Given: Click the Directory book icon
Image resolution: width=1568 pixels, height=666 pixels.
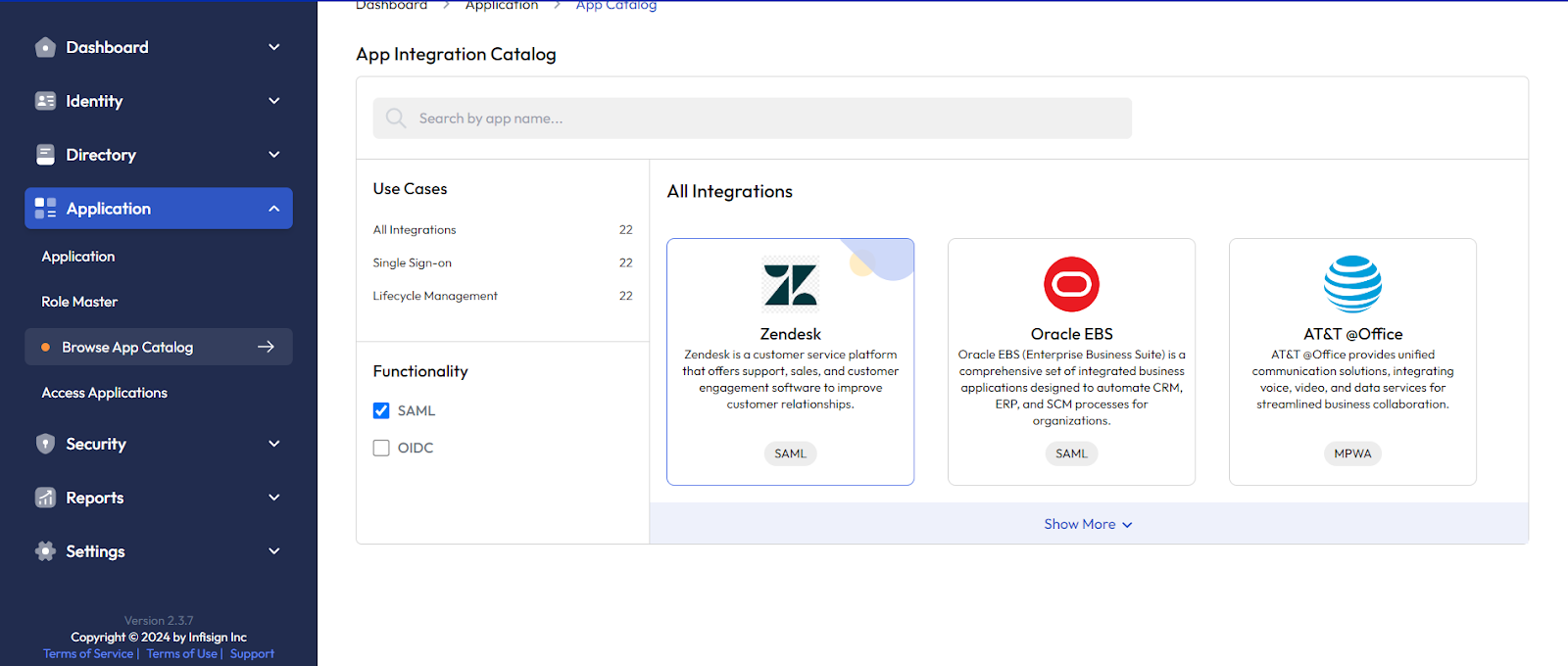Looking at the screenshot, I should pyautogui.click(x=45, y=155).
